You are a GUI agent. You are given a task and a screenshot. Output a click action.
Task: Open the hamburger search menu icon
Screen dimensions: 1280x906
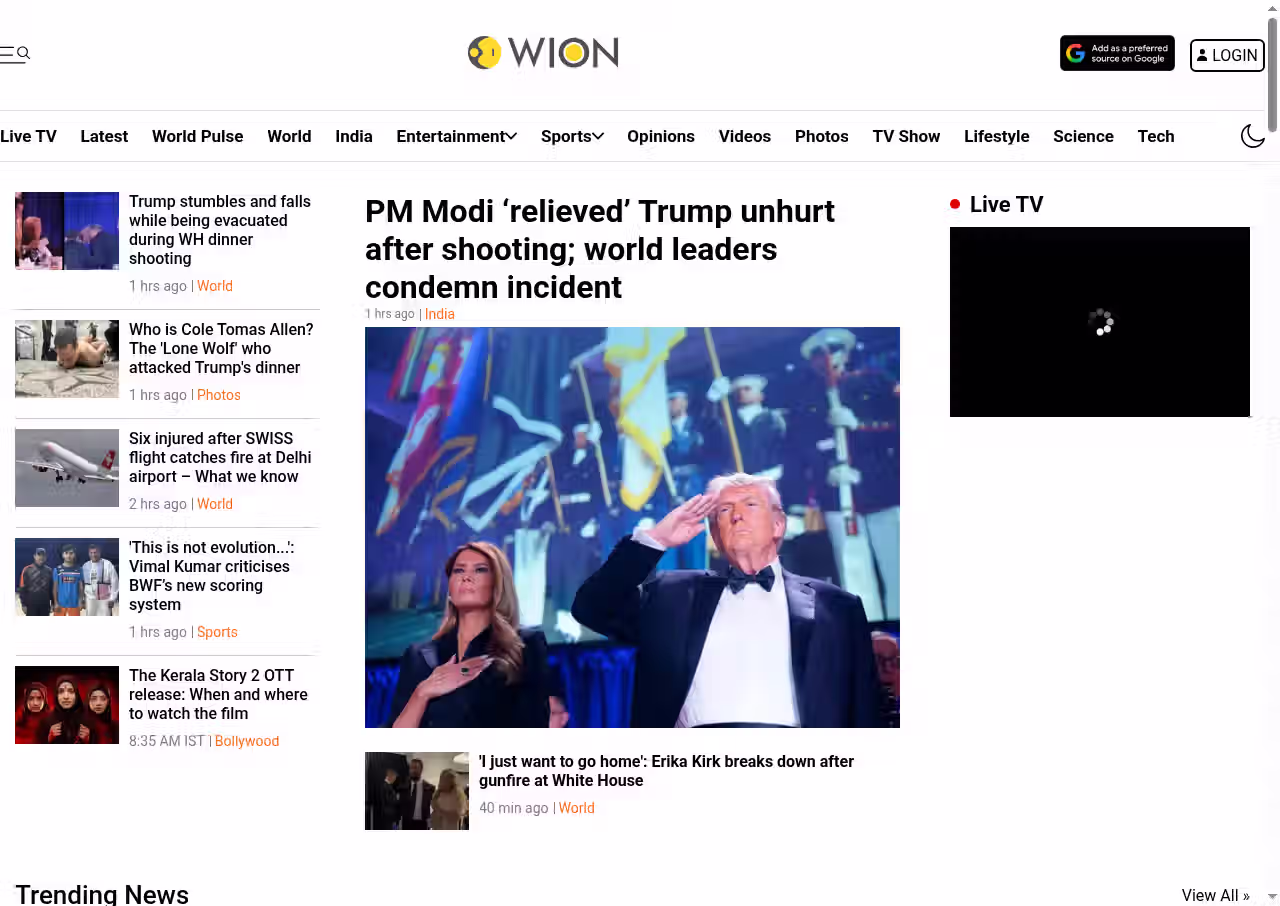click(x=15, y=54)
